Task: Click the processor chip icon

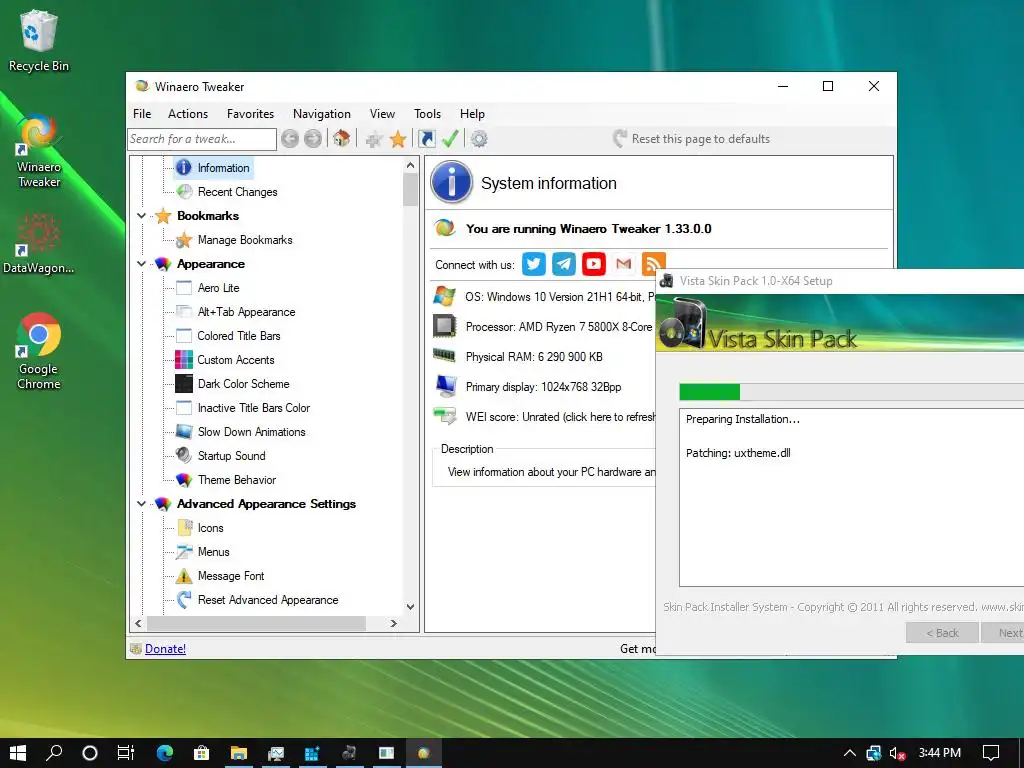Action: pyautogui.click(x=445, y=326)
